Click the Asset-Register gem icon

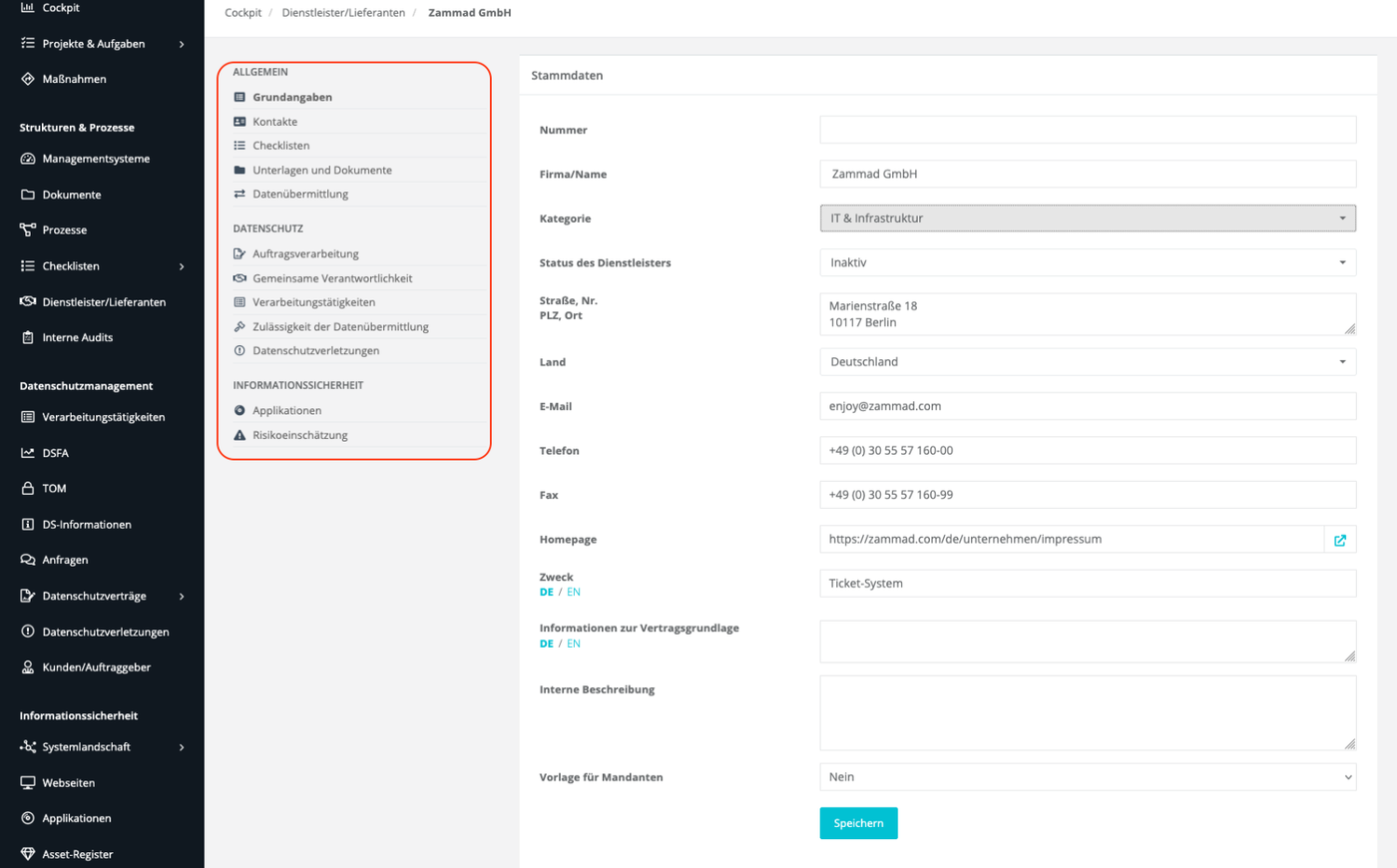(28, 854)
